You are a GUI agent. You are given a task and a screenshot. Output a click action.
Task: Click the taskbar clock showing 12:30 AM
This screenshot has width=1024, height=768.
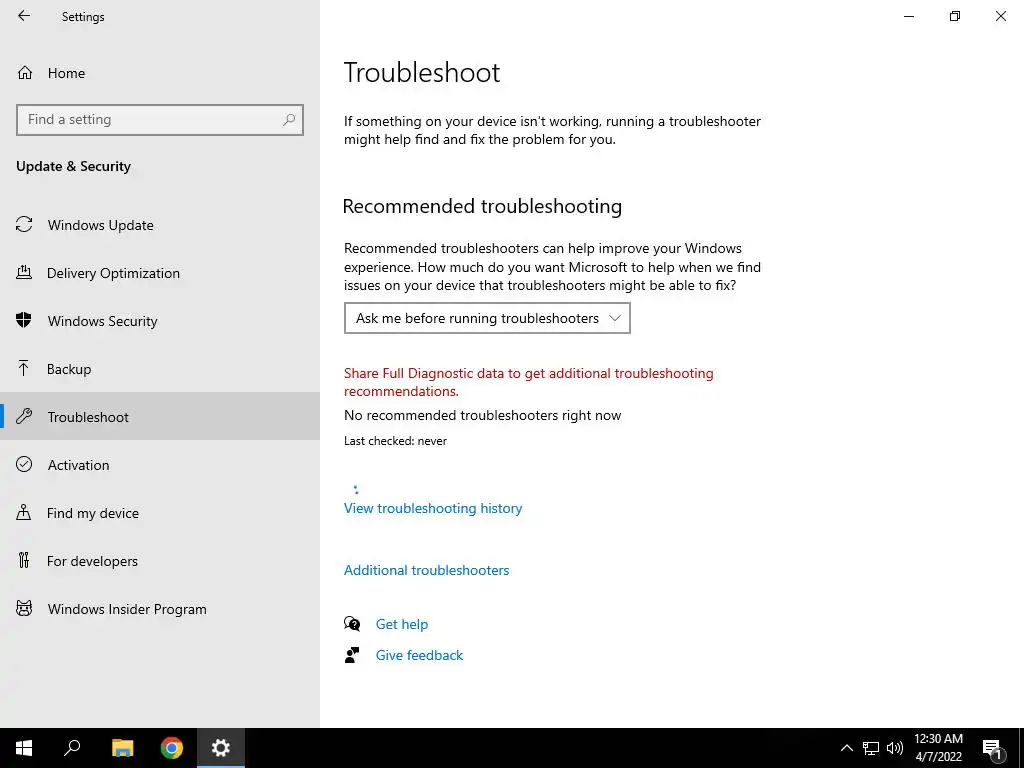[x=938, y=748]
